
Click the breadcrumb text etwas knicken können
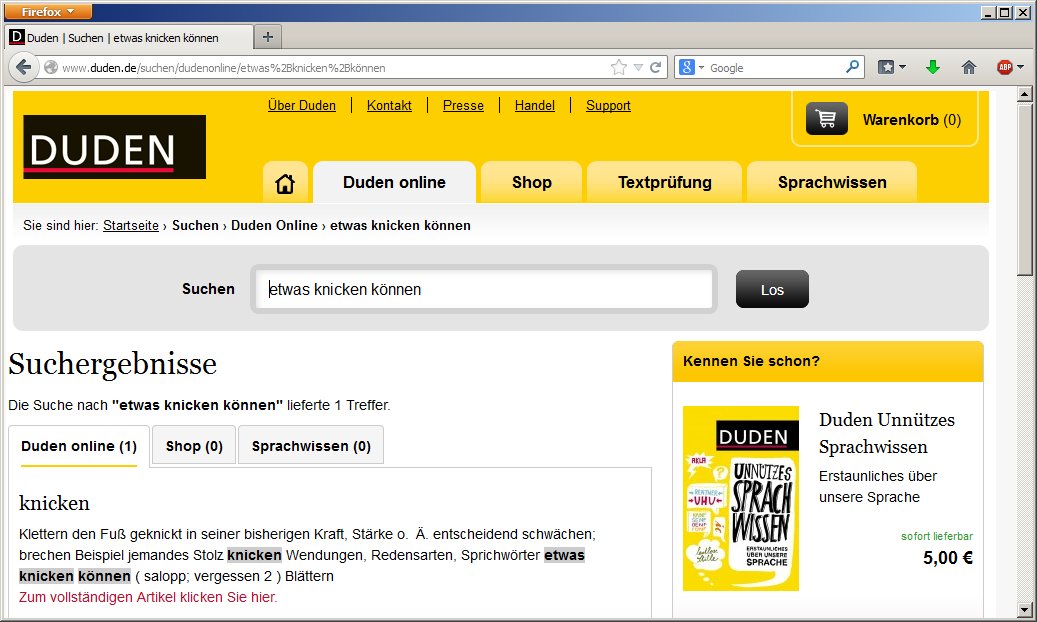click(400, 226)
